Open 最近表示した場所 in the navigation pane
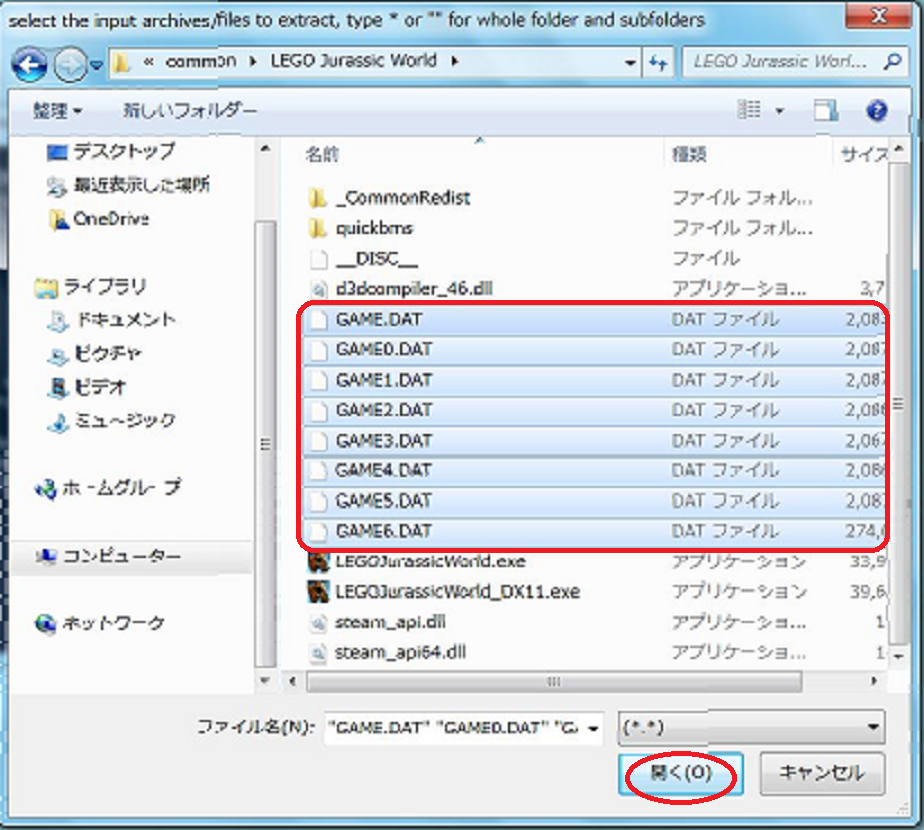Screen dimensions: 924x830 coord(128,185)
